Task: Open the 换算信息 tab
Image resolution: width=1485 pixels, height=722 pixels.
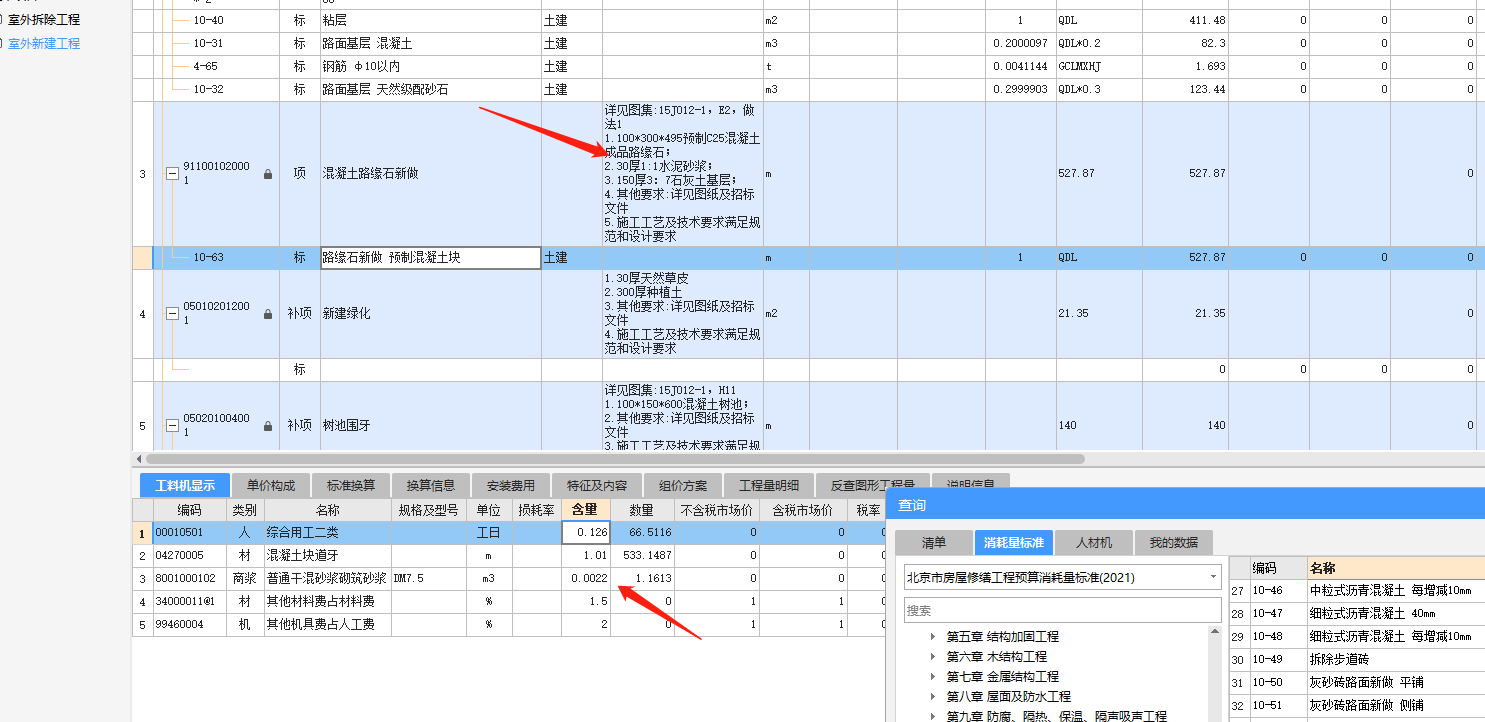Action: point(431,486)
